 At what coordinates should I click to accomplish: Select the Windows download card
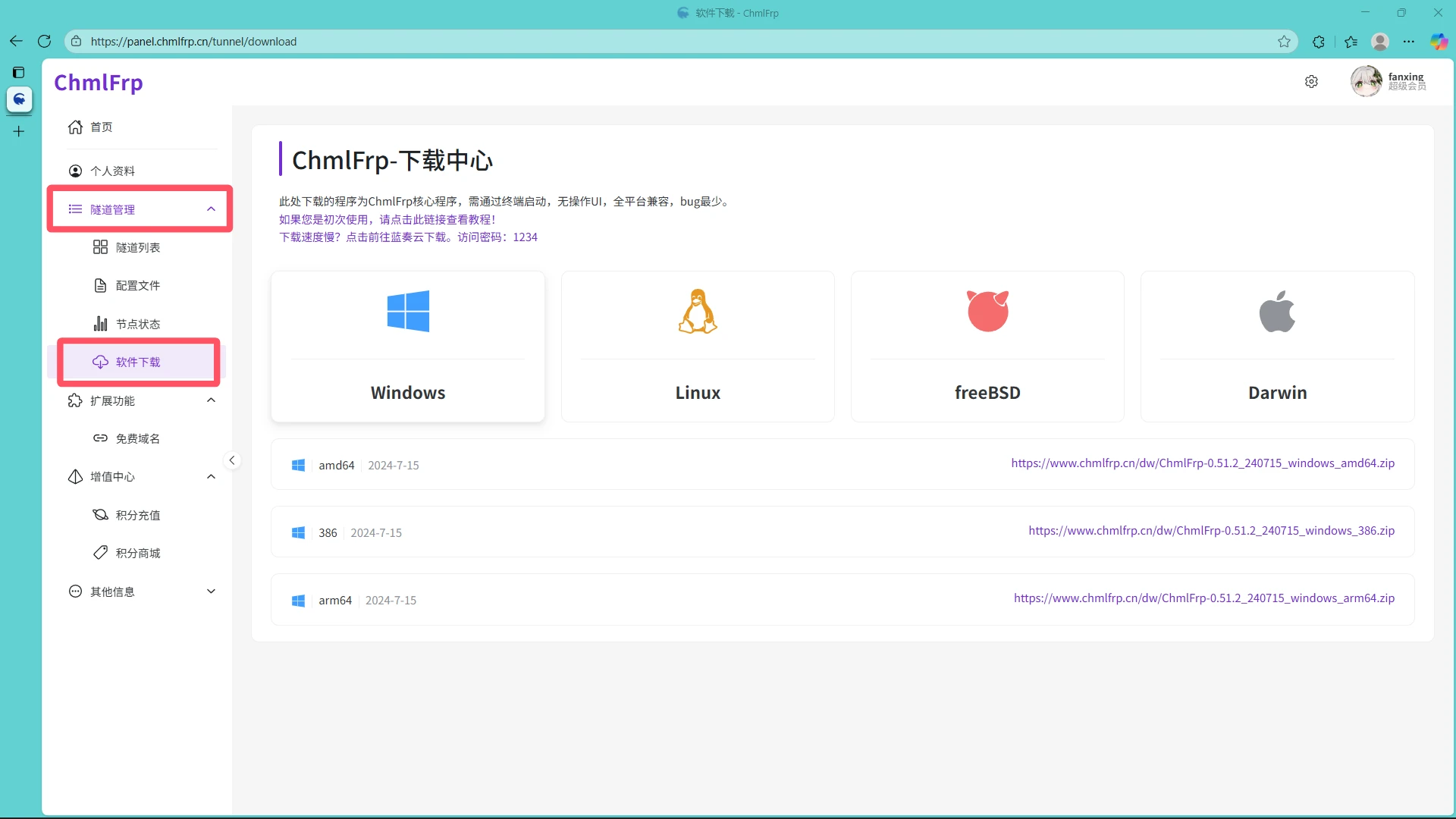coord(408,347)
